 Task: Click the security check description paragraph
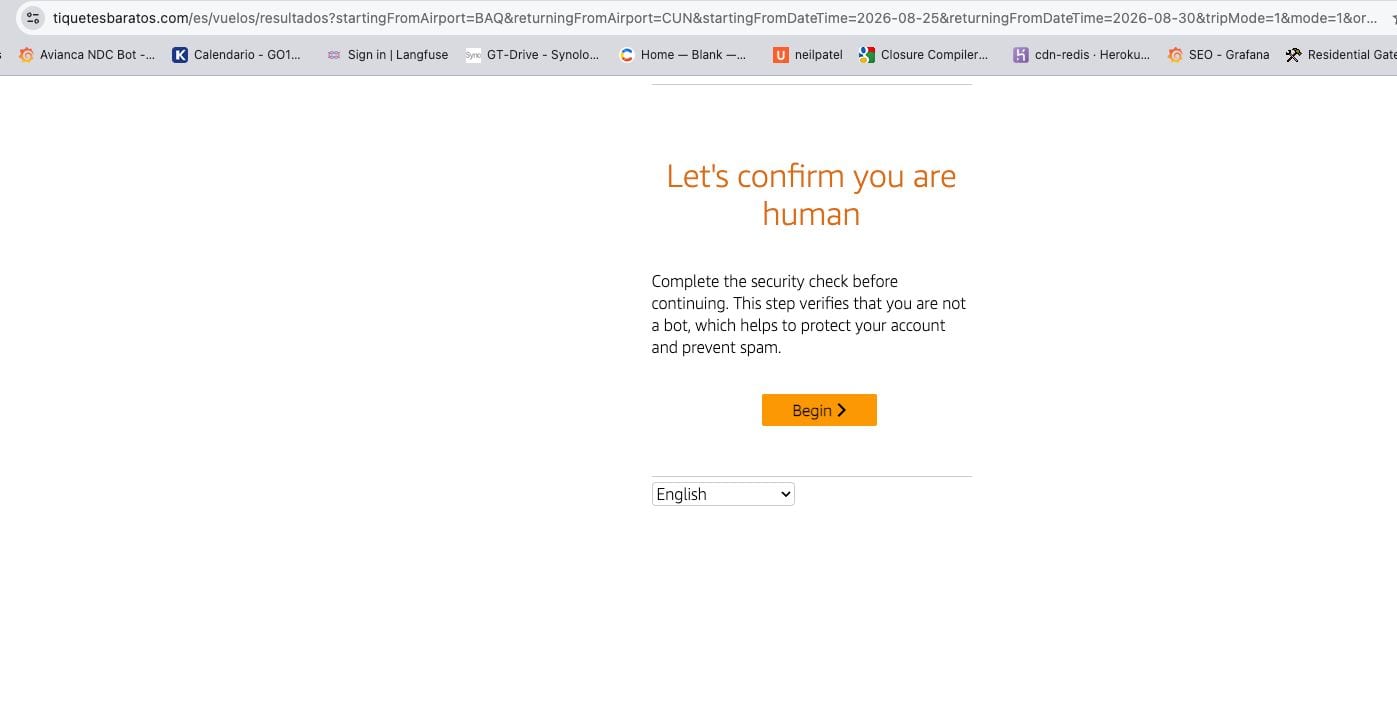click(809, 315)
